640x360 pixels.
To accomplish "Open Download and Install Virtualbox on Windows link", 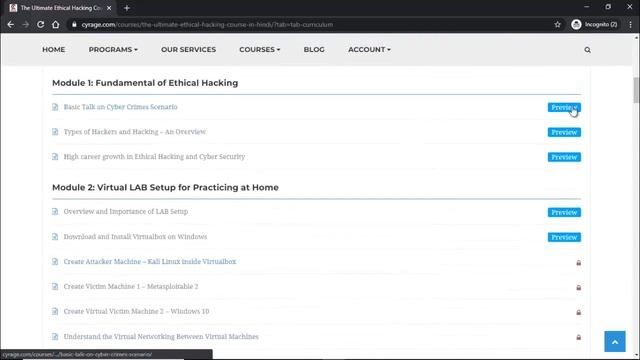I will click(x=135, y=237).
